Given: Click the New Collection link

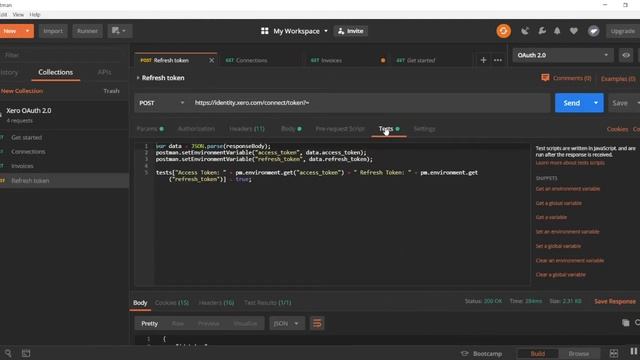Looking at the screenshot, I should pos(22,91).
